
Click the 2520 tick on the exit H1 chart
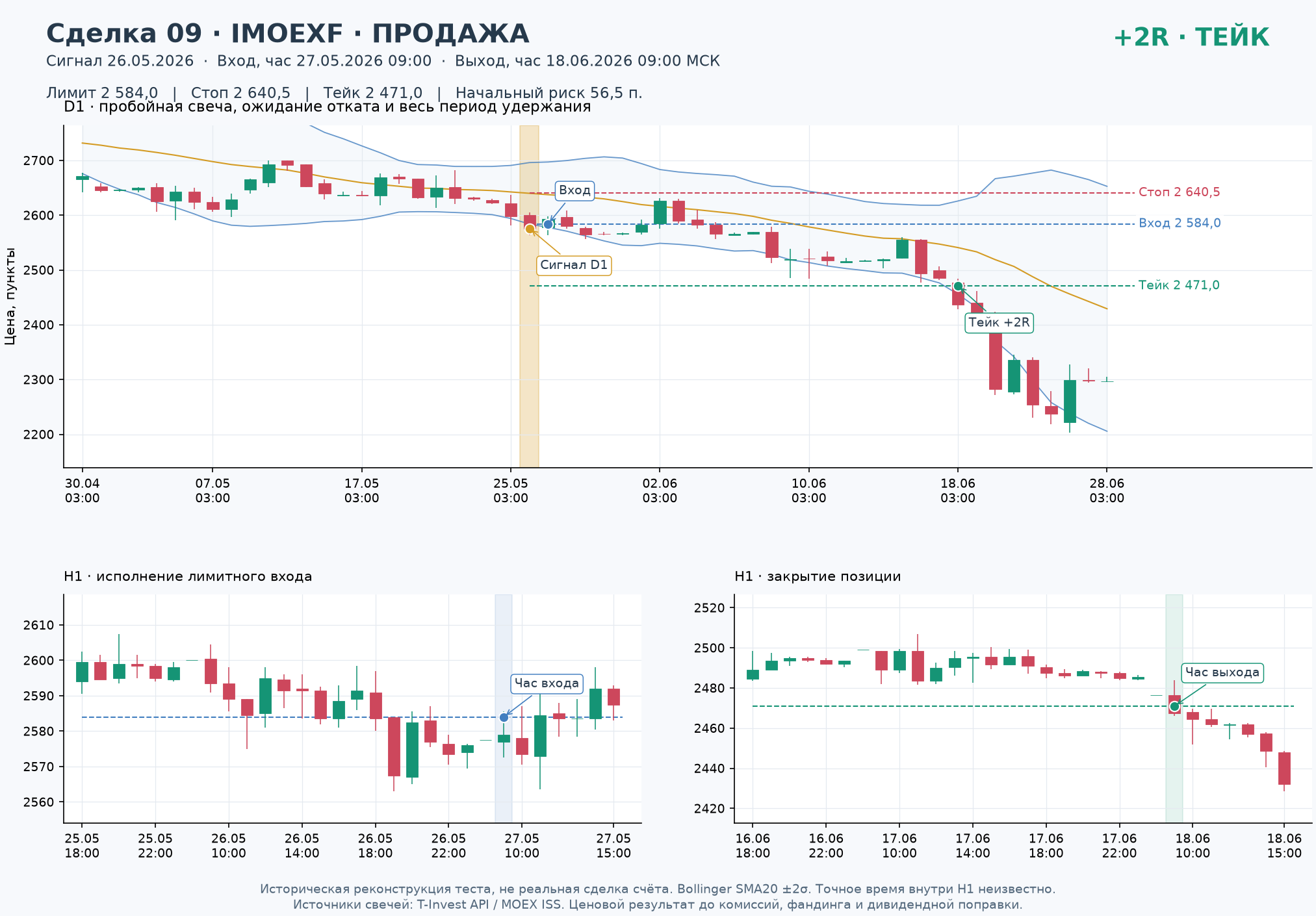pyautogui.click(x=710, y=608)
